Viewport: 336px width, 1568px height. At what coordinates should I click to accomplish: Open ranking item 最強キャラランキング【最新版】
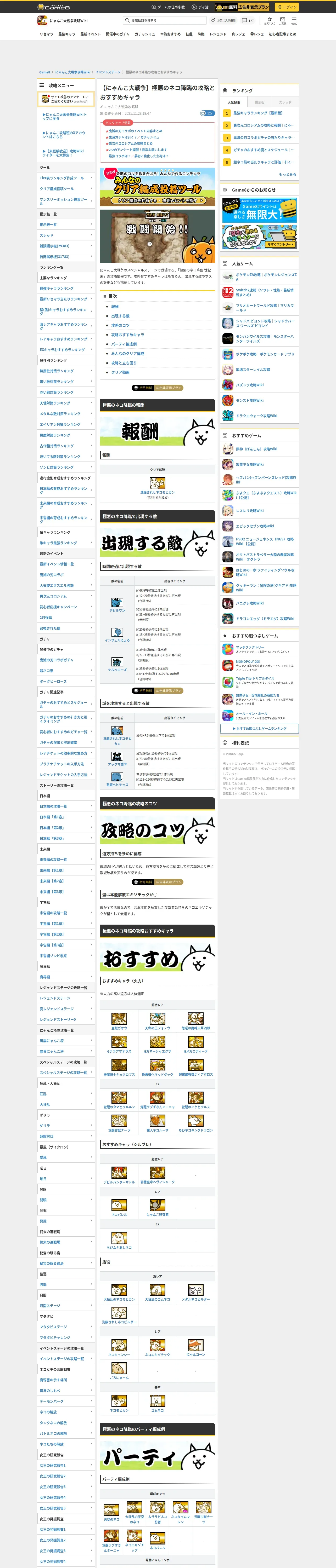[x=258, y=113]
